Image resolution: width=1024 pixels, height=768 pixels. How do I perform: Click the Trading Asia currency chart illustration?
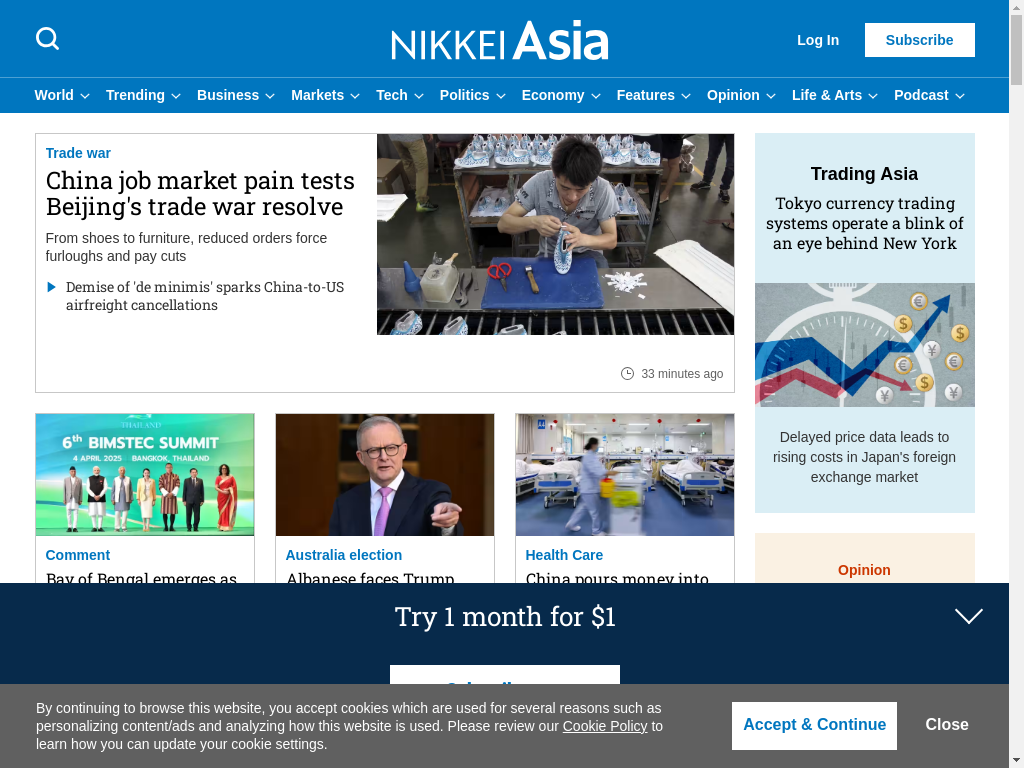(865, 345)
